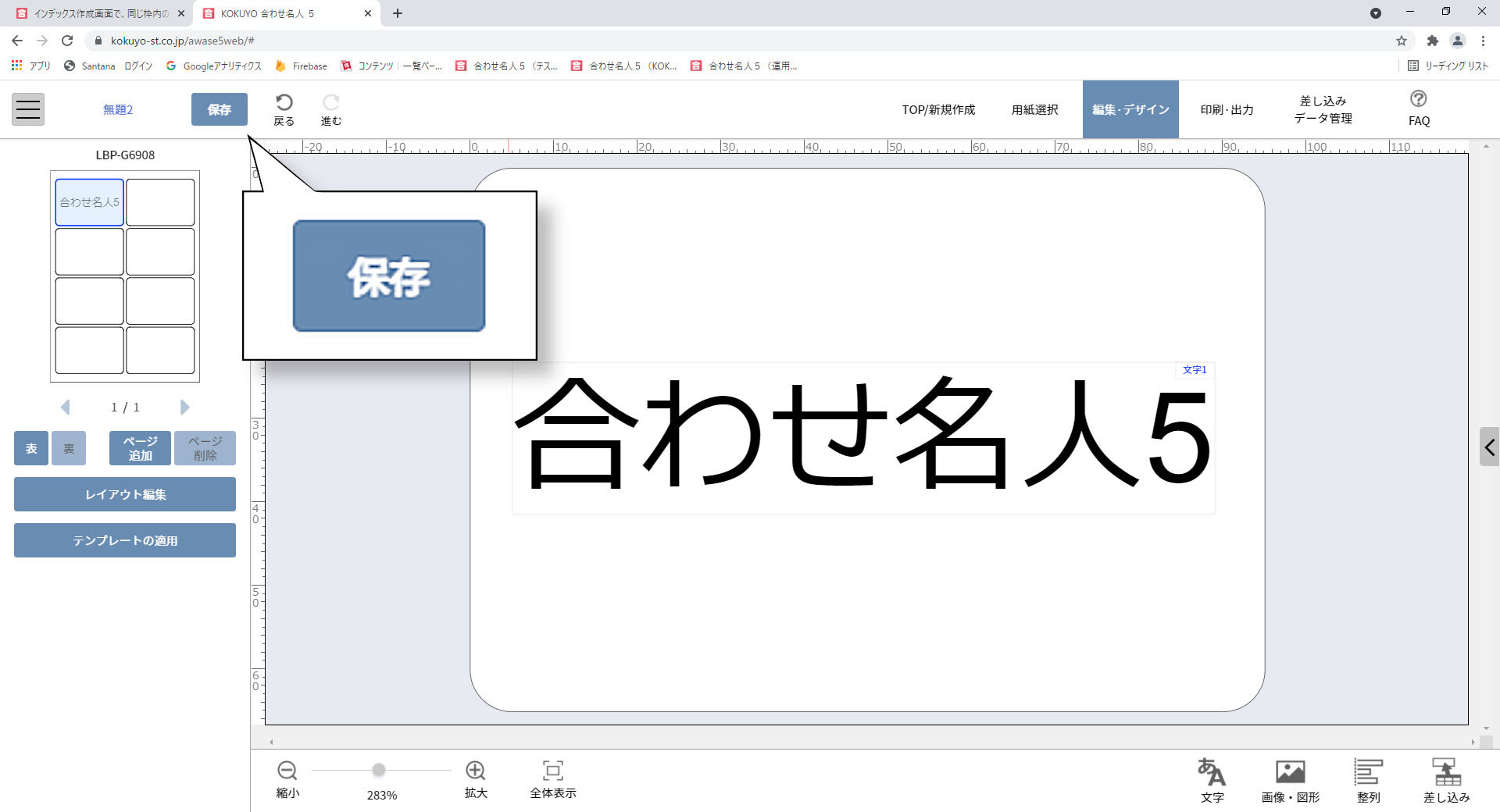Switch to the 用紙選択 tab
Viewport: 1500px width, 812px height.
1034,109
